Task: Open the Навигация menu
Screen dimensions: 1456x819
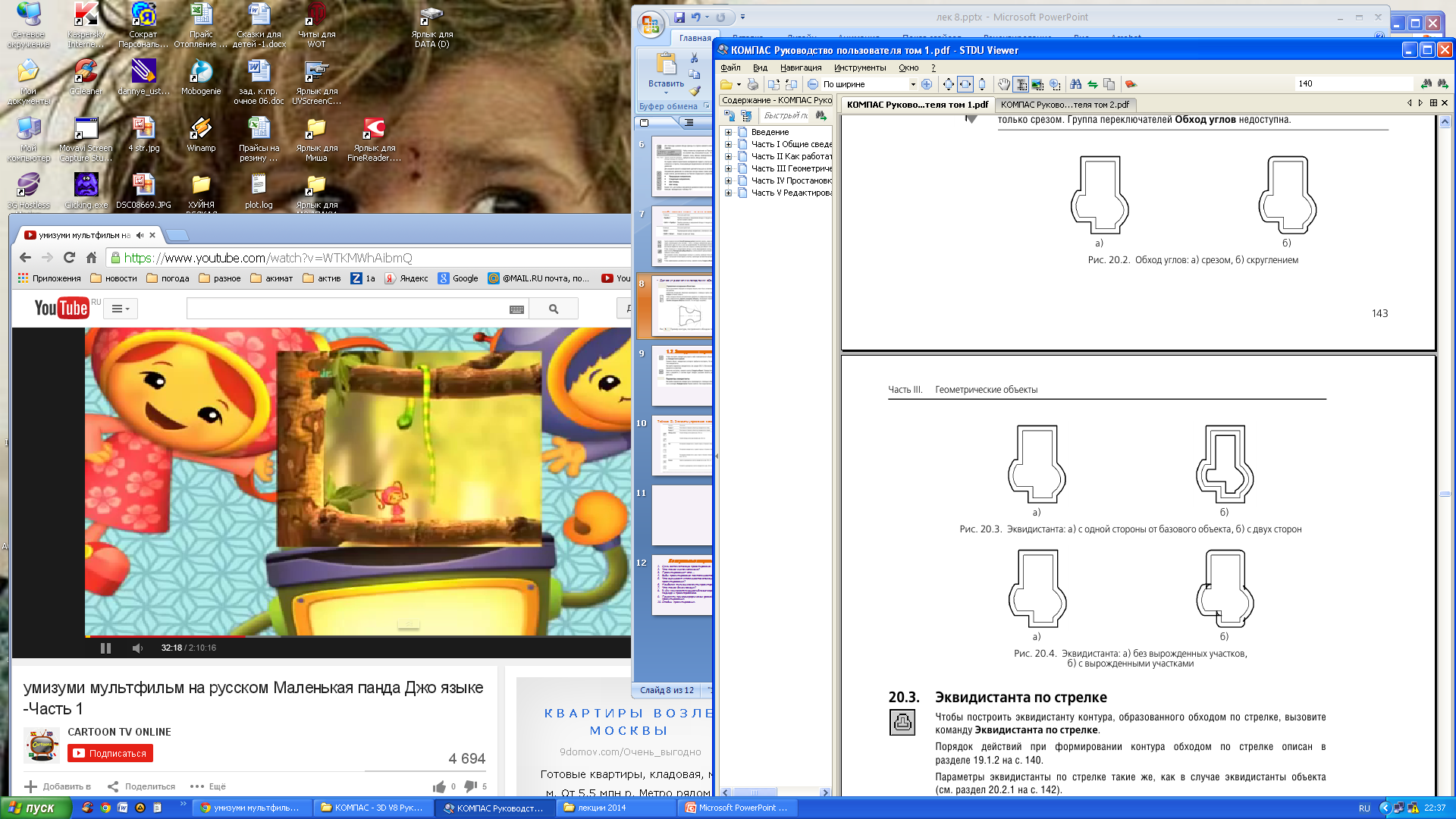Action: (801, 67)
